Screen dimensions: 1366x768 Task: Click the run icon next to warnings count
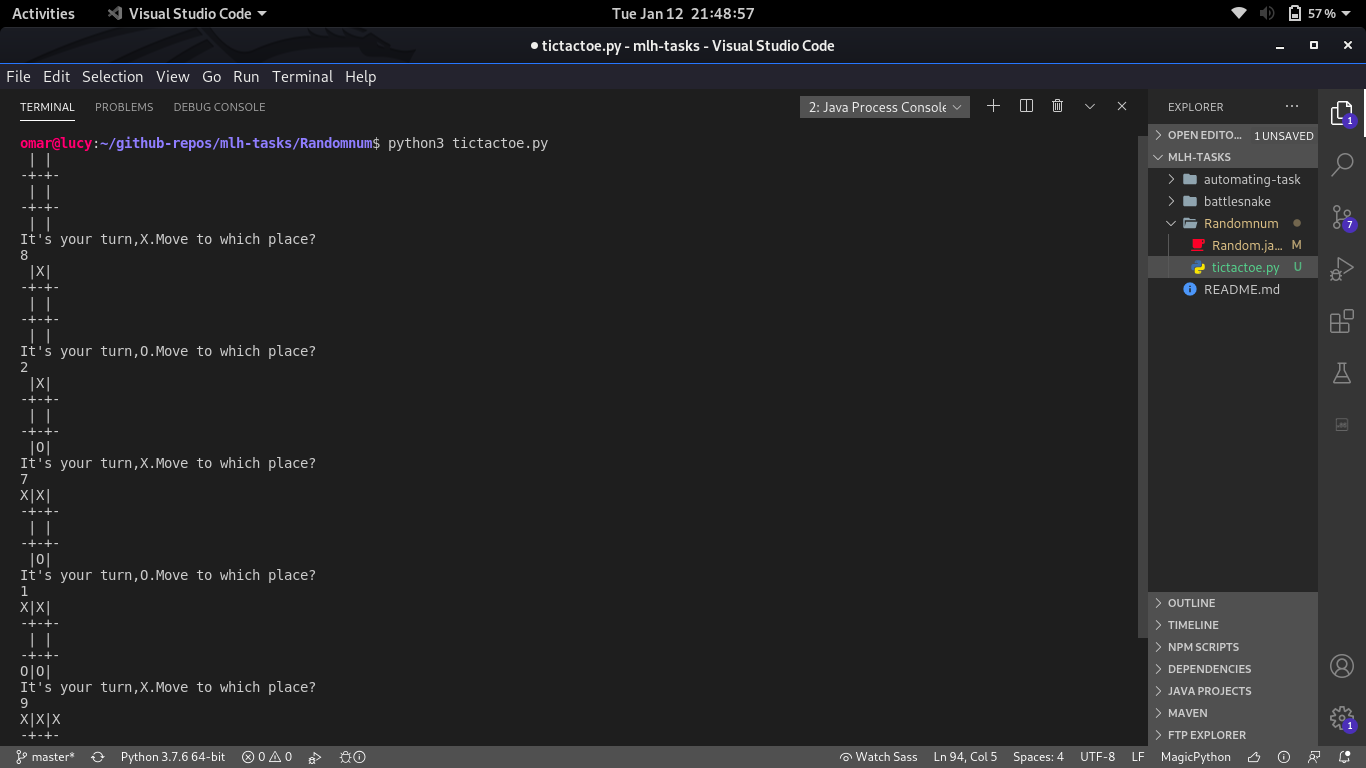pyautogui.click(x=315, y=757)
